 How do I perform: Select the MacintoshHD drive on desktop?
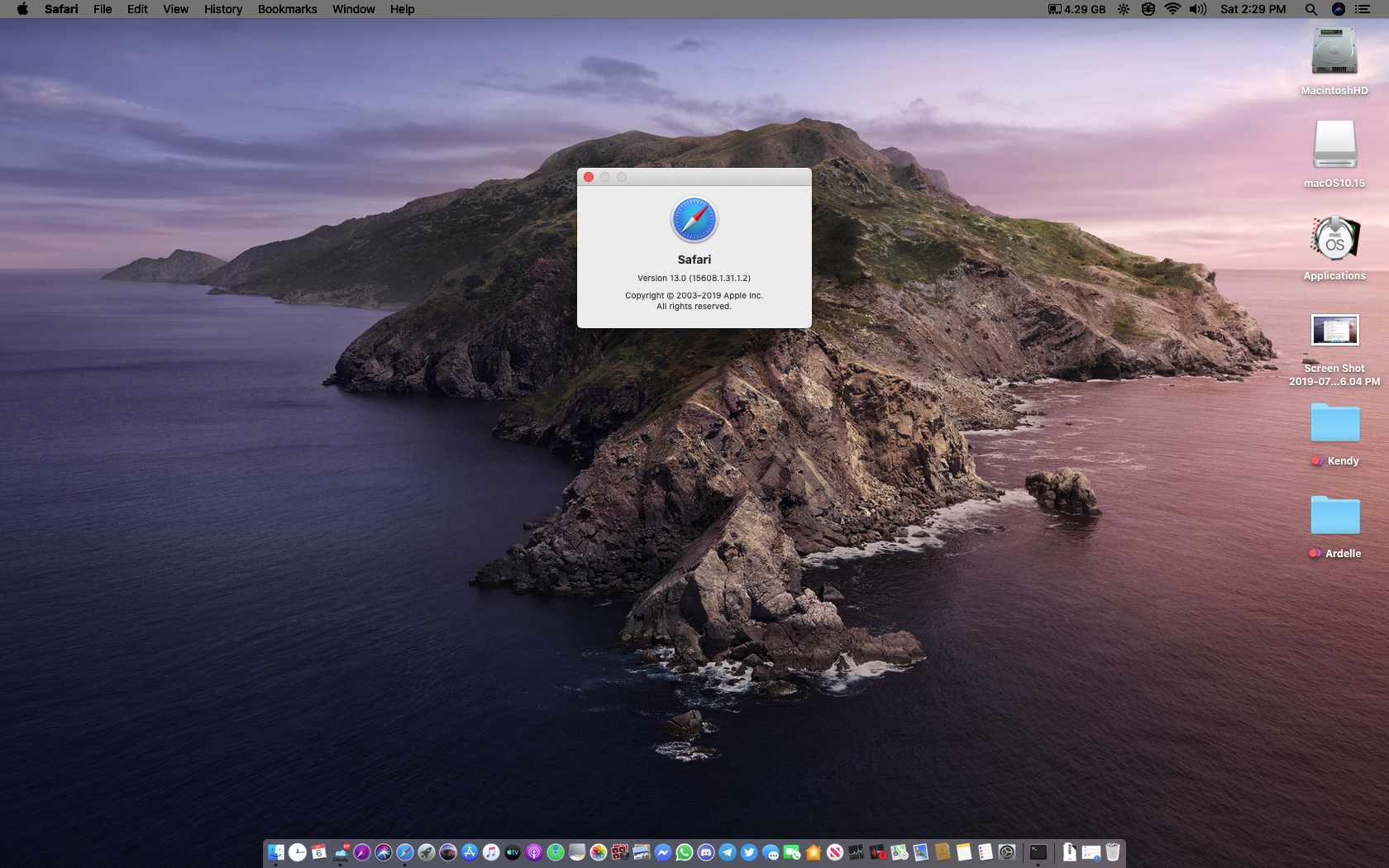[1334, 51]
